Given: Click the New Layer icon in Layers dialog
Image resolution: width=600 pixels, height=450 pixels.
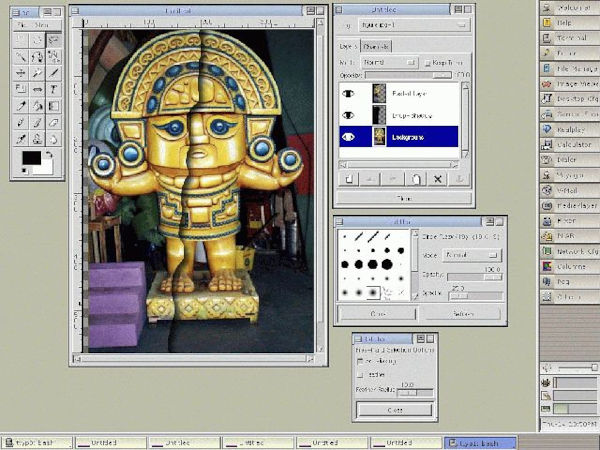Looking at the screenshot, I should tap(350, 178).
